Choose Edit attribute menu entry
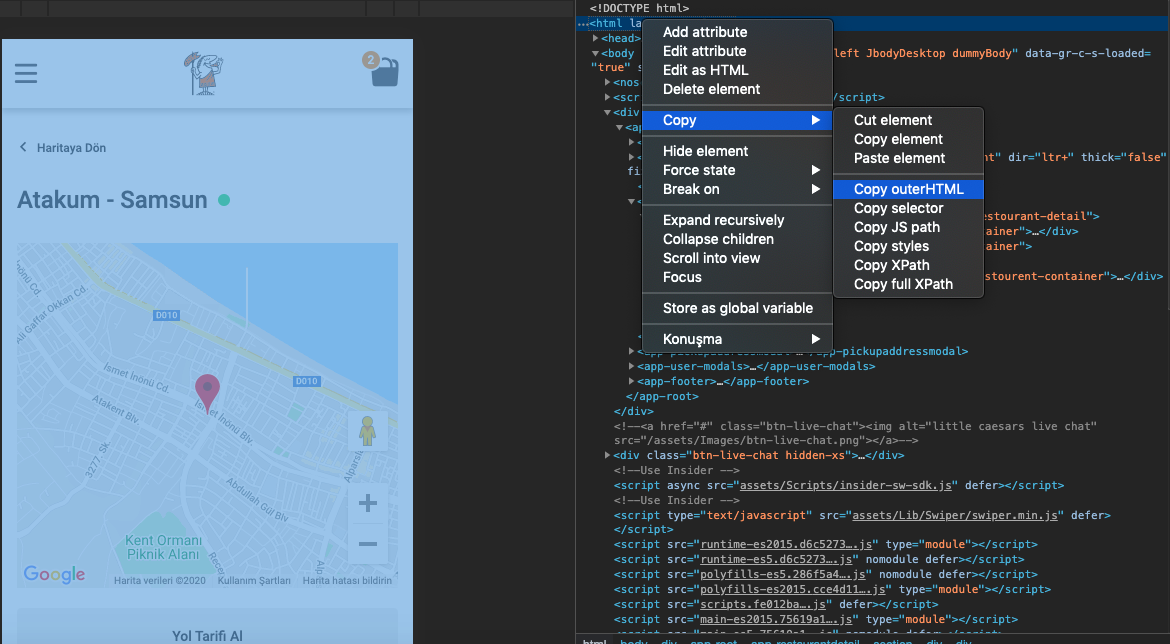1170x644 pixels. click(737, 51)
